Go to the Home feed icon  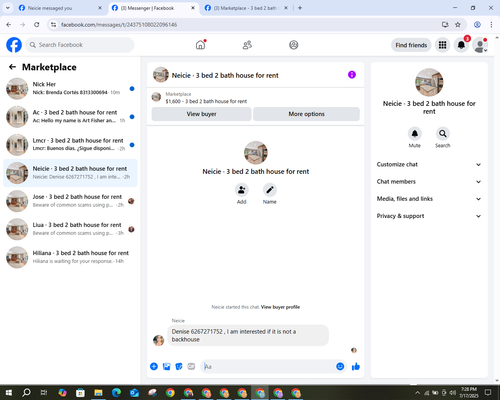coord(201,45)
